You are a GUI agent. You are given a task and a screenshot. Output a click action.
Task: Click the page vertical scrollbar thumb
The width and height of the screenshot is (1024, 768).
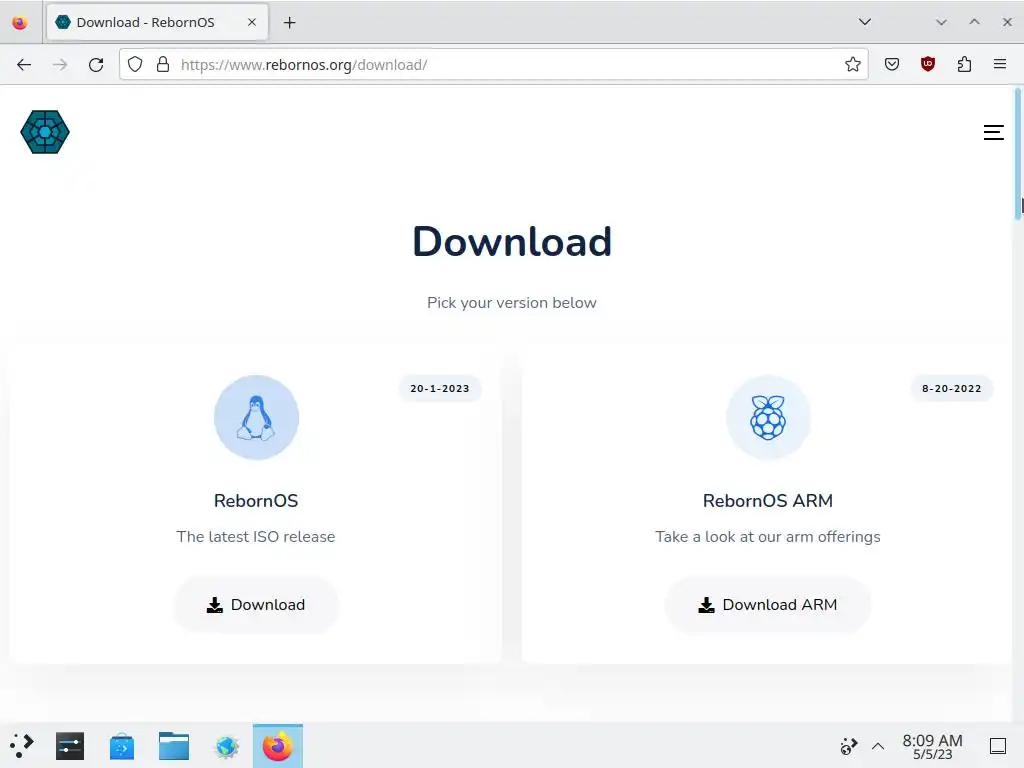(x=1018, y=153)
